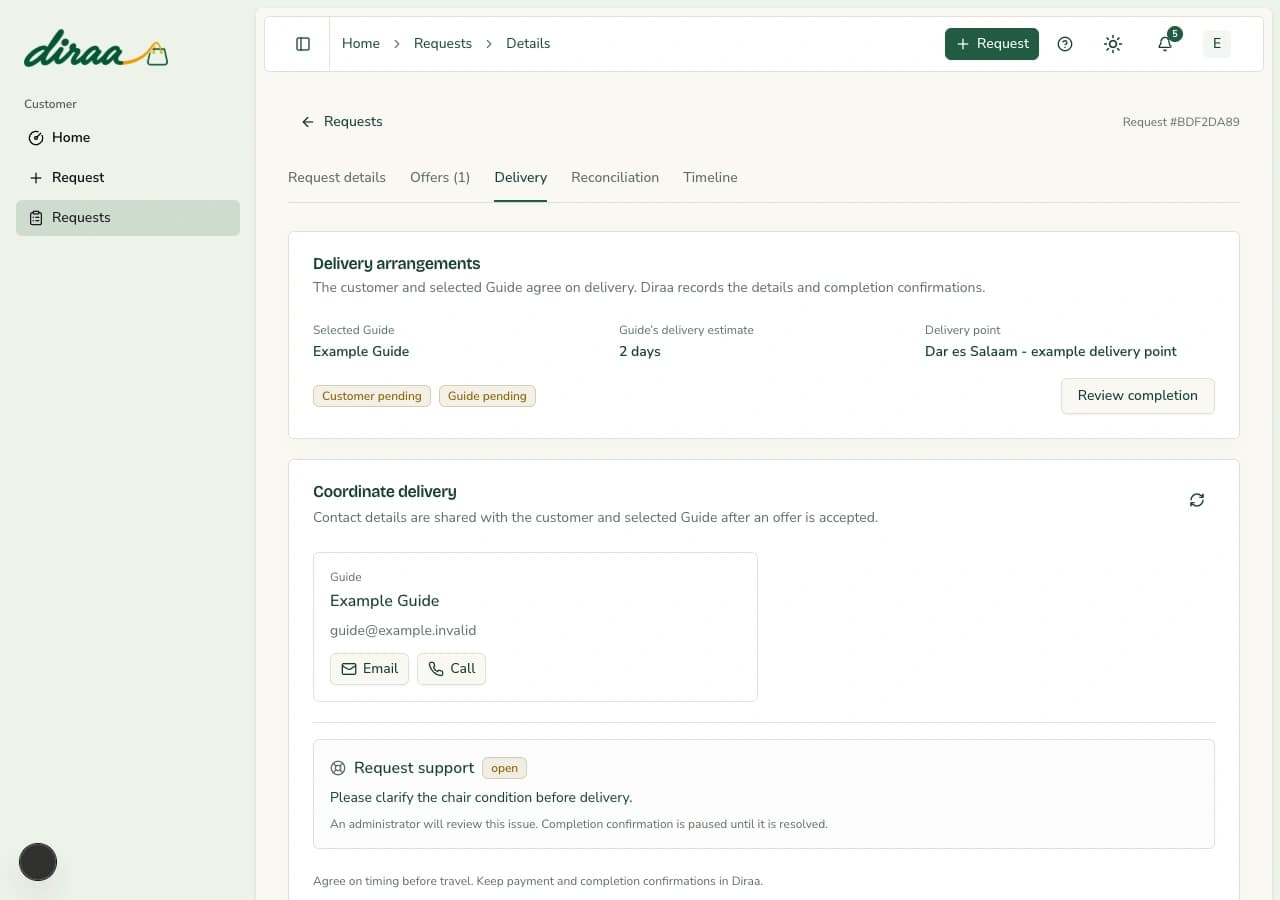Click Home in the breadcrumb

[361, 44]
